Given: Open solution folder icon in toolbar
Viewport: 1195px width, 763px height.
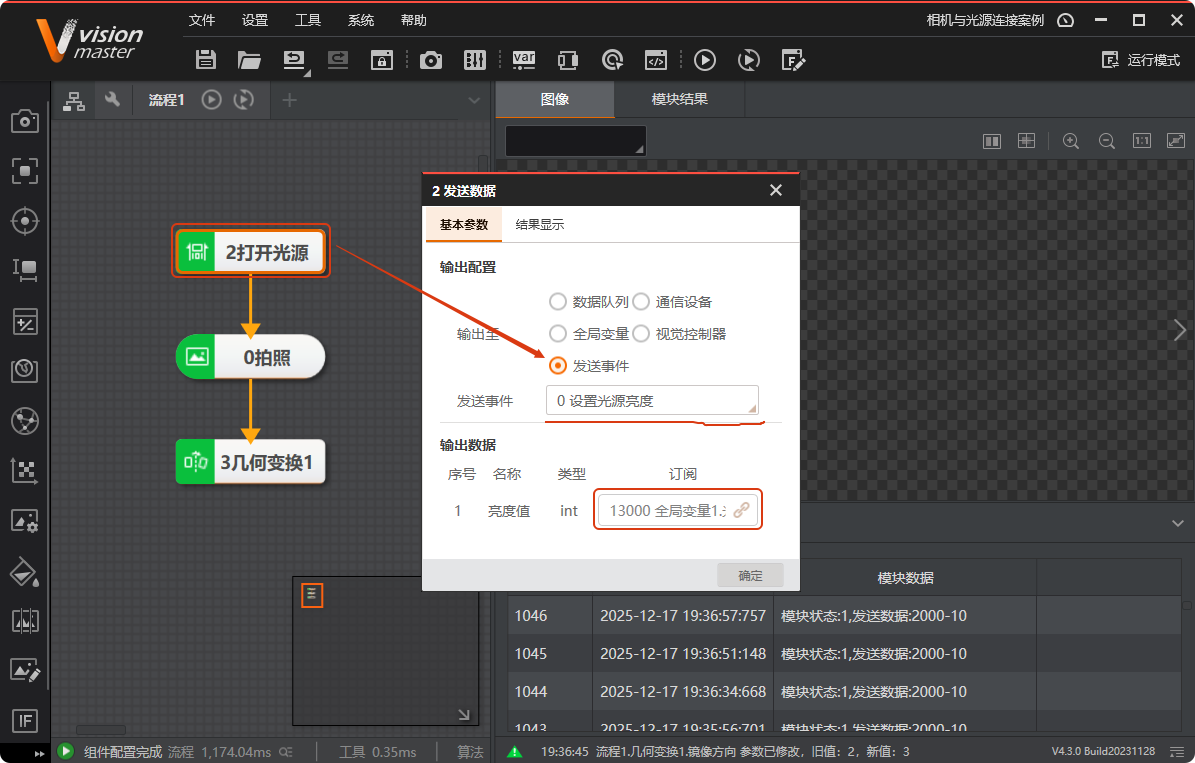Looking at the screenshot, I should click(x=249, y=59).
